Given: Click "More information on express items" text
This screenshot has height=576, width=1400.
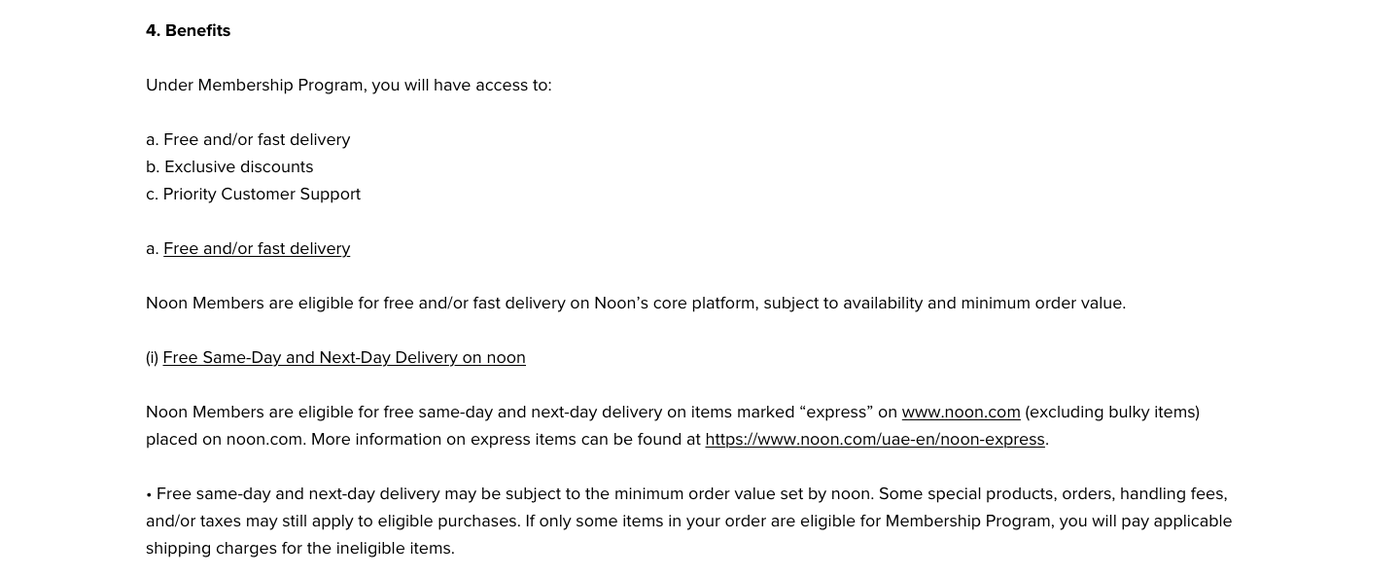Looking at the screenshot, I should (x=421, y=439).
